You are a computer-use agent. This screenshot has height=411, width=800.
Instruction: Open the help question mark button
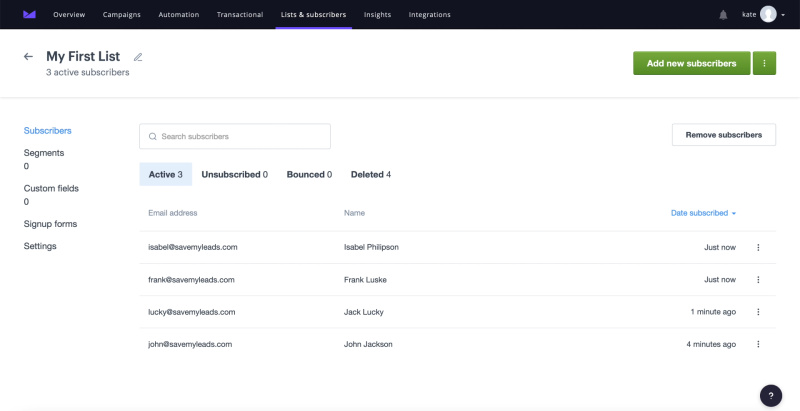coord(771,396)
